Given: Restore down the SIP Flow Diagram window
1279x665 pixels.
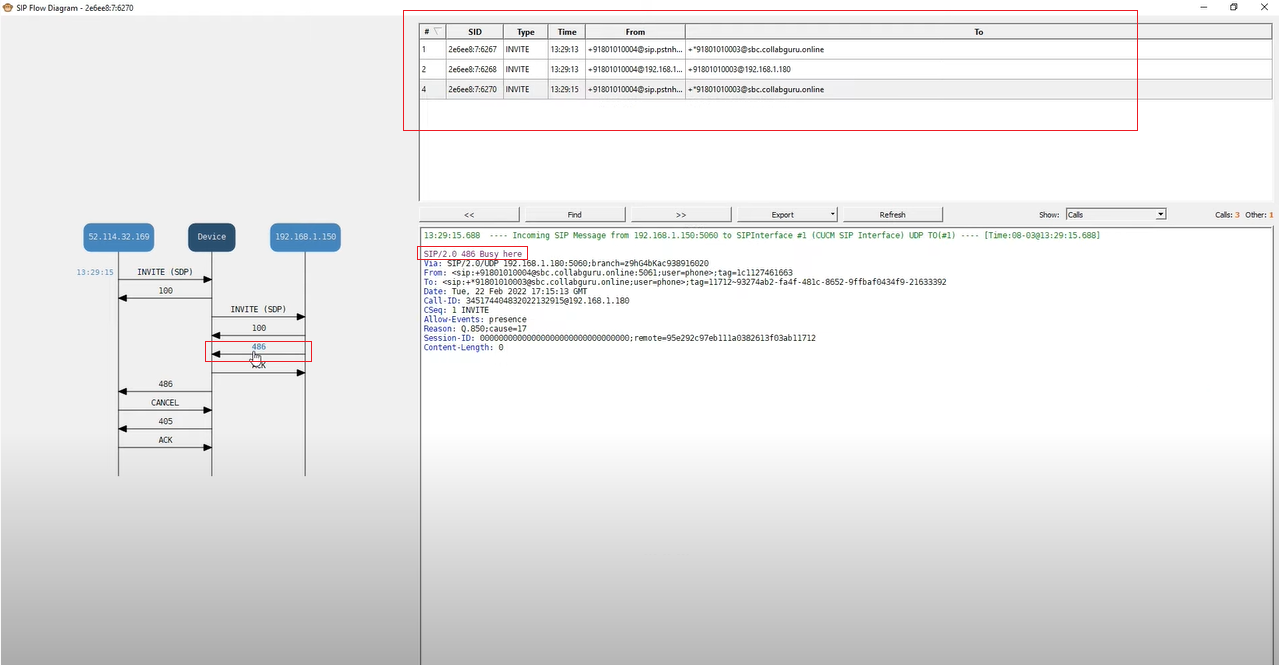Looking at the screenshot, I should tap(1233, 7).
